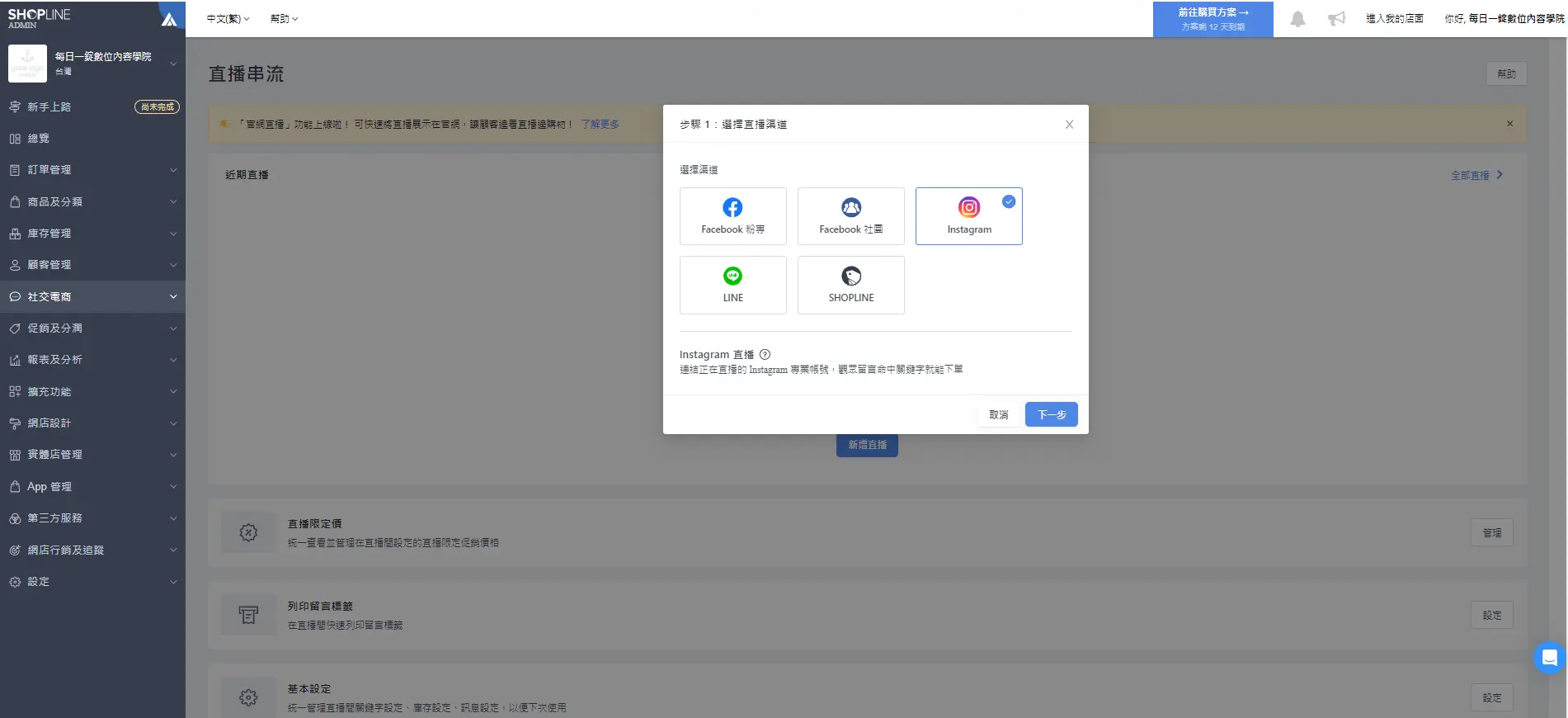The height and width of the screenshot is (718, 1568).
Task: Click 進入我的店面 link
Action: pyautogui.click(x=1394, y=19)
